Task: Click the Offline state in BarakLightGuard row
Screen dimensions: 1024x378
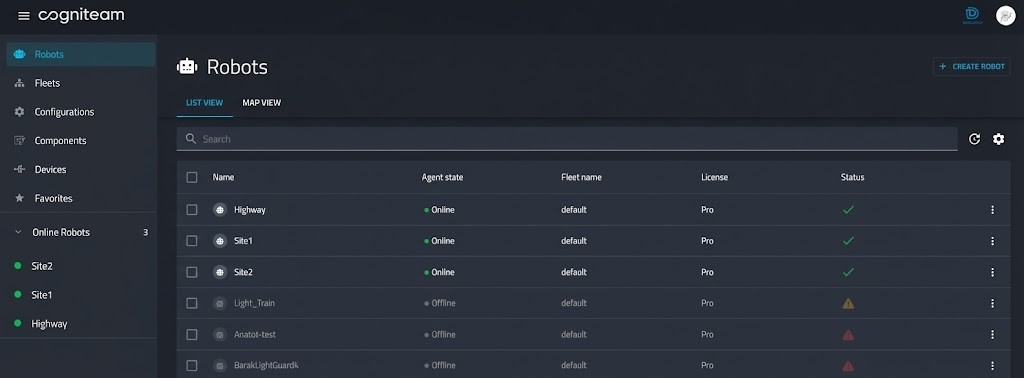Action: tap(440, 366)
